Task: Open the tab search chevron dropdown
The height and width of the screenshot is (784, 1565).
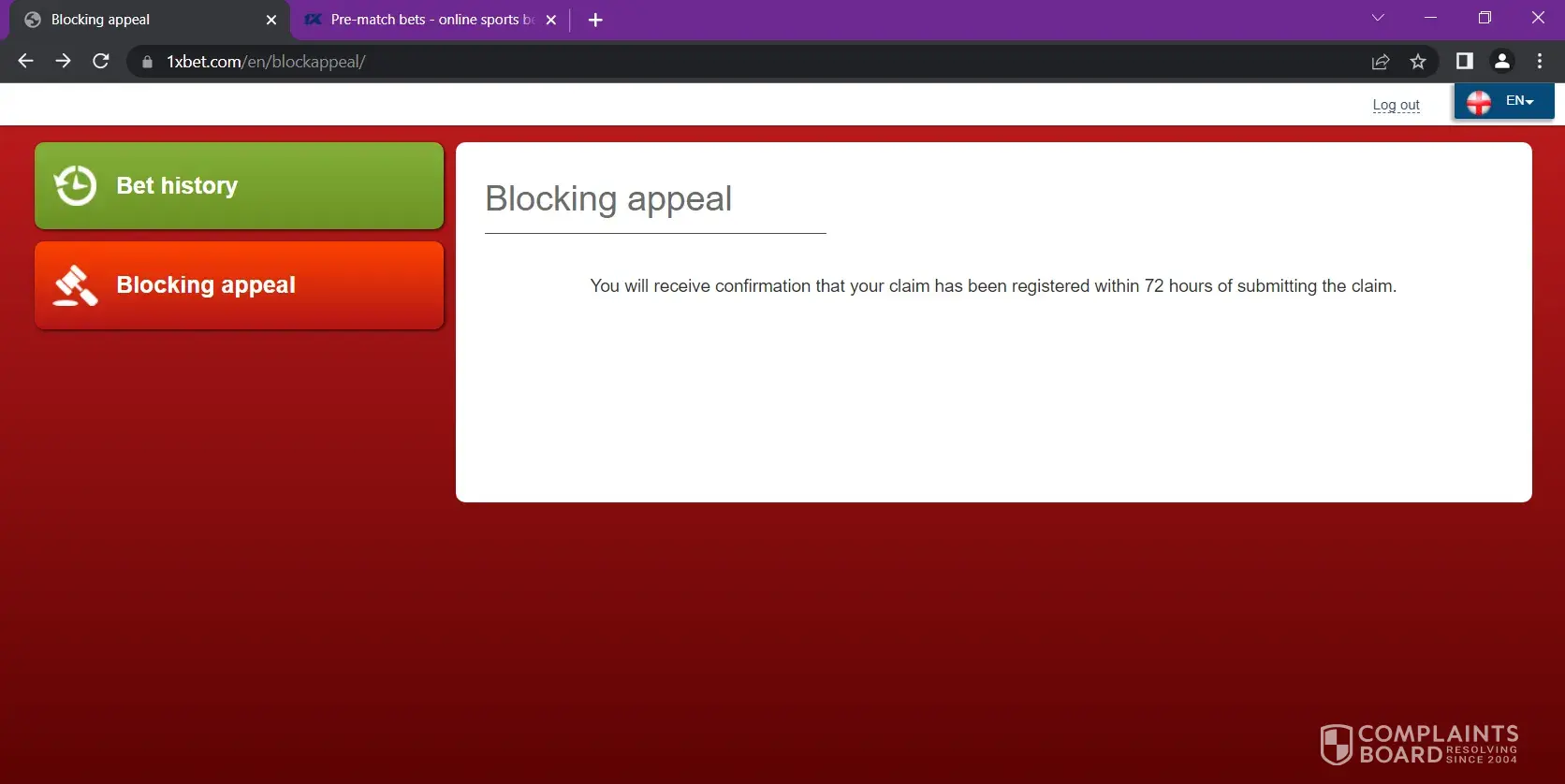Action: click(1378, 18)
